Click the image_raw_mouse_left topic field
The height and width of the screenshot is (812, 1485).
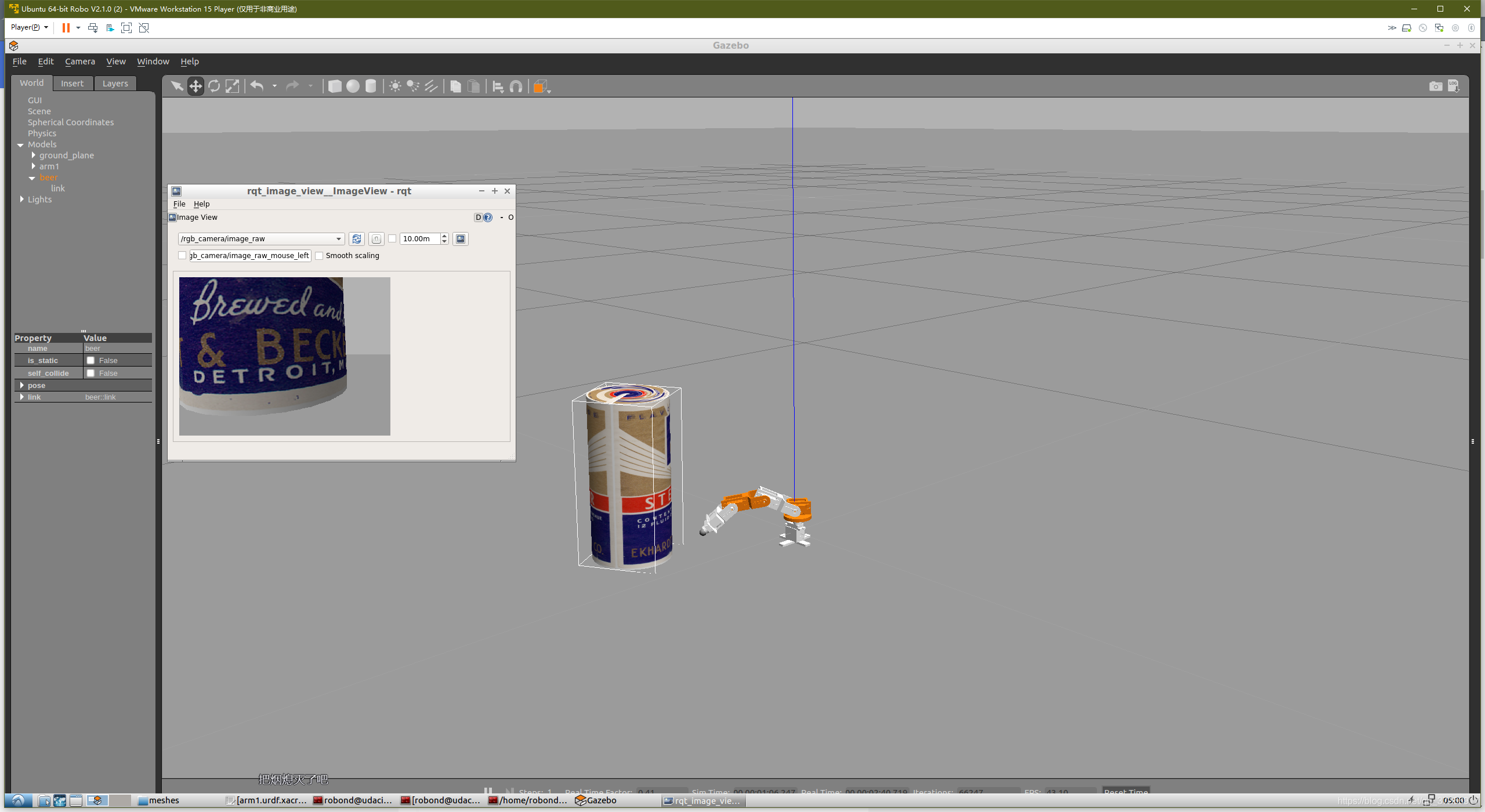coord(250,256)
